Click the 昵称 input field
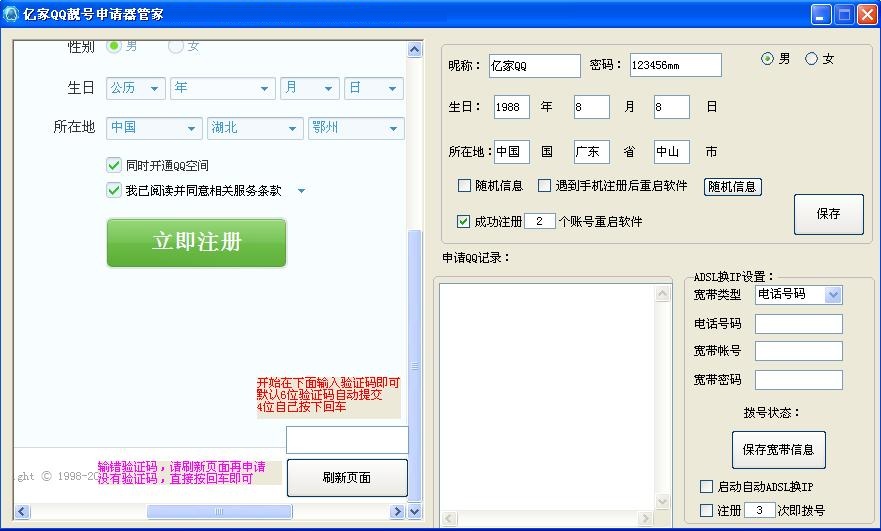 click(x=534, y=66)
